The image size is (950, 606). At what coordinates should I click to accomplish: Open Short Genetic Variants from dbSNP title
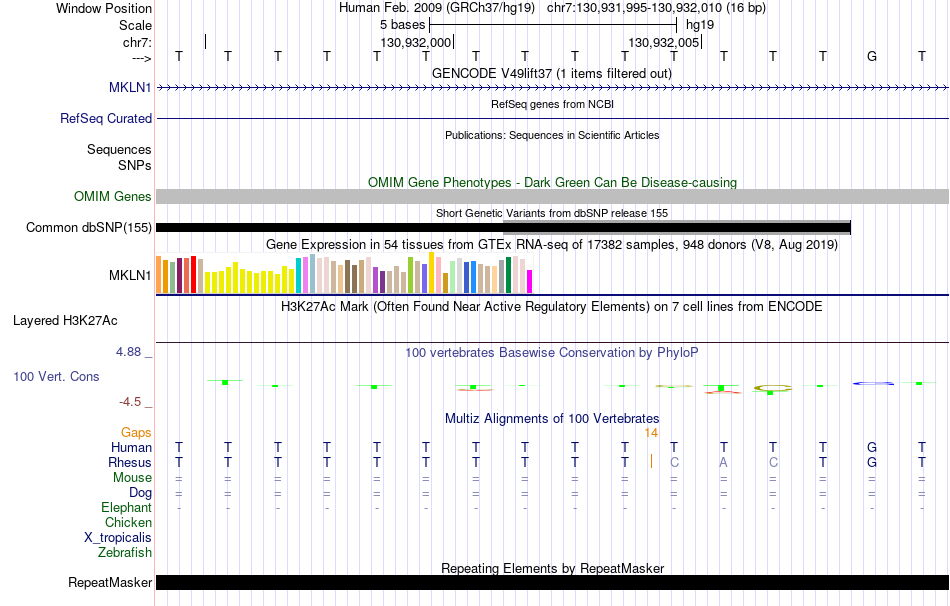[x=552, y=213]
